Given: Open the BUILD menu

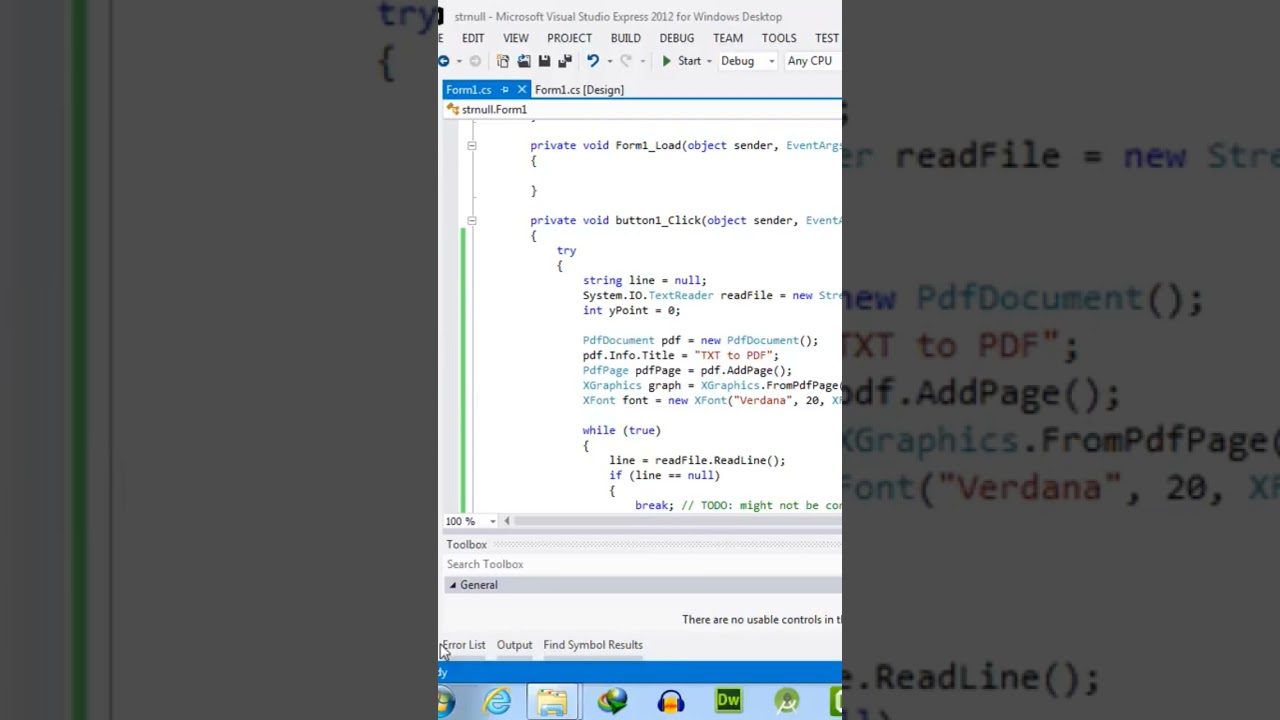Looking at the screenshot, I should (626, 38).
